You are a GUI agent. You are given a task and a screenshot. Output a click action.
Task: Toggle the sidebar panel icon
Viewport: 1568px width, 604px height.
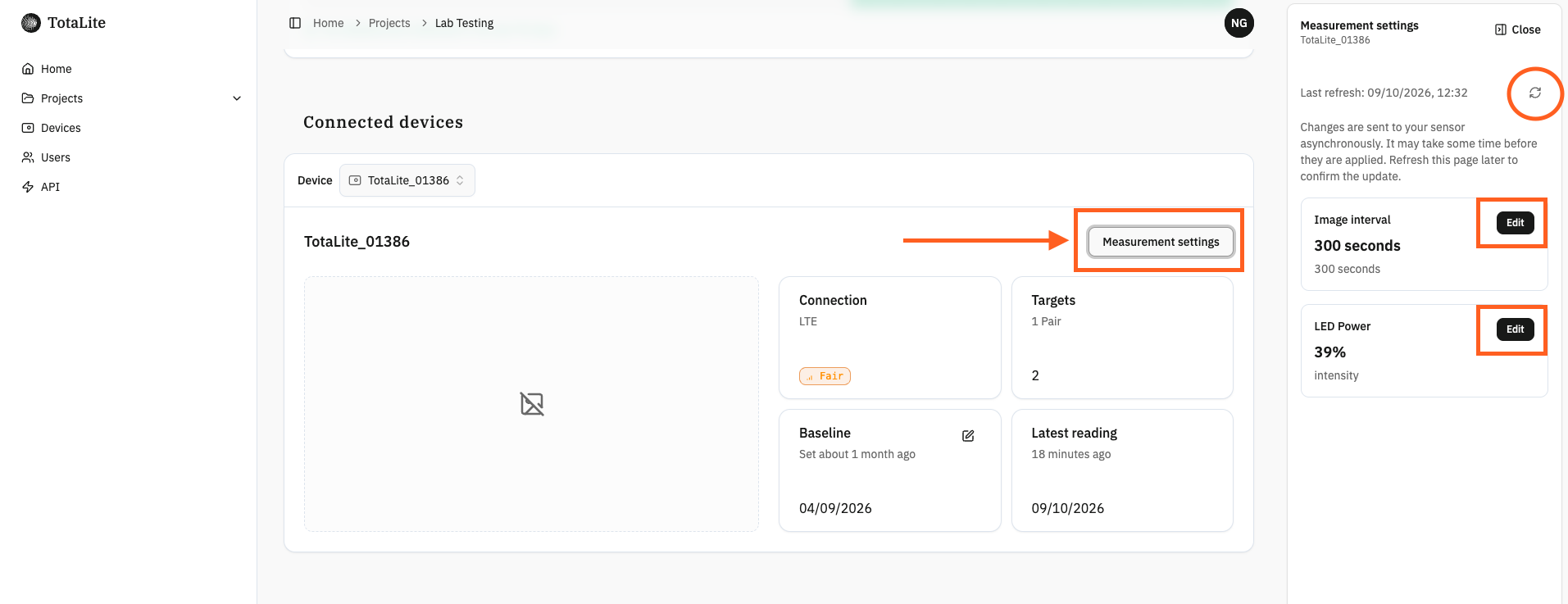pyautogui.click(x=295, y=23)
